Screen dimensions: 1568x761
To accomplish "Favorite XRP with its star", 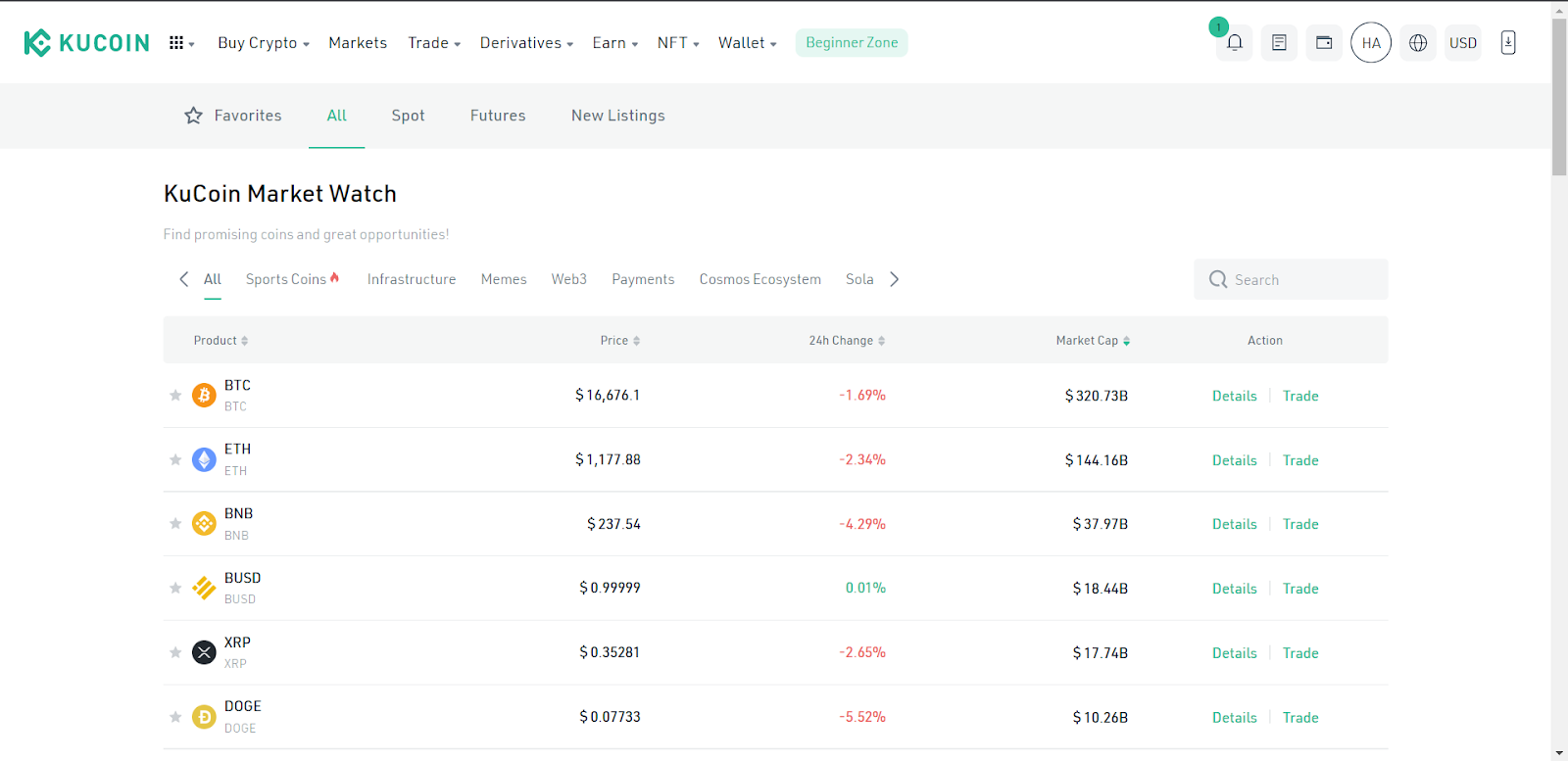I will [x=175, y=652].
